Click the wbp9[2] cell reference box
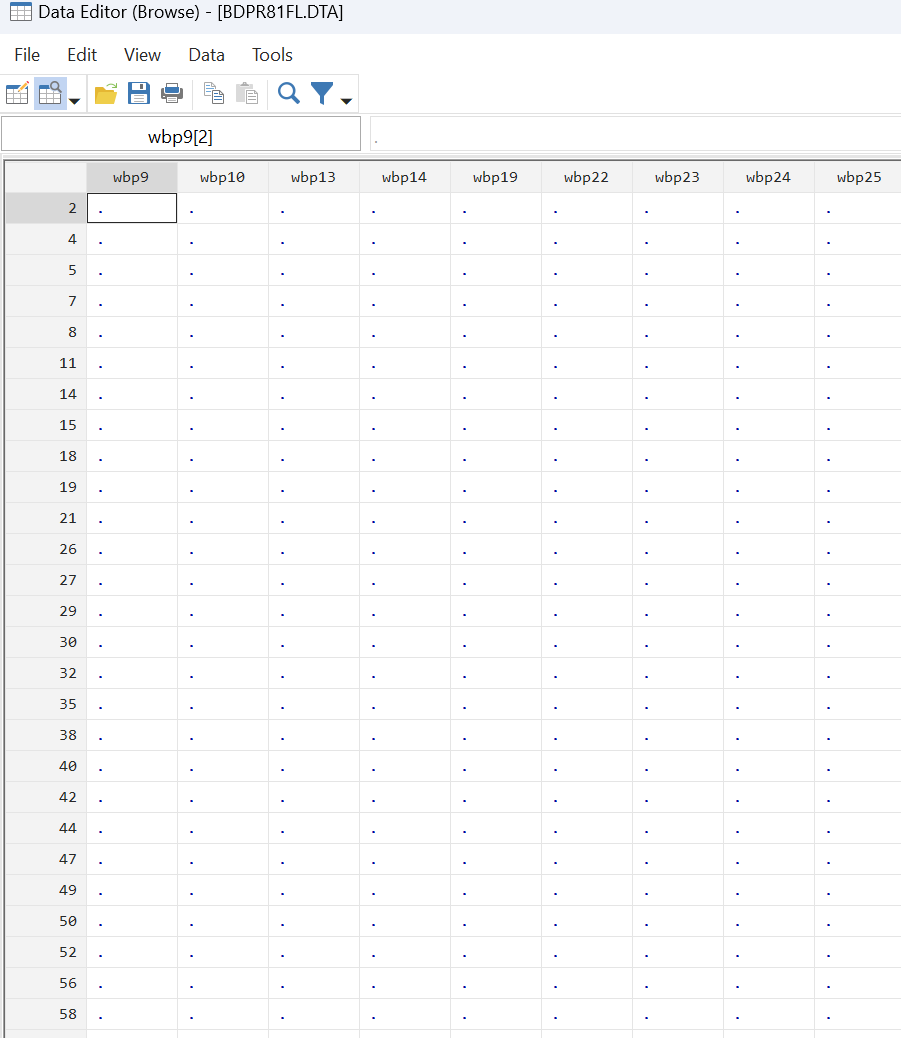The image size is (901, 1038). pyautogui.click(x=180, y=137)
